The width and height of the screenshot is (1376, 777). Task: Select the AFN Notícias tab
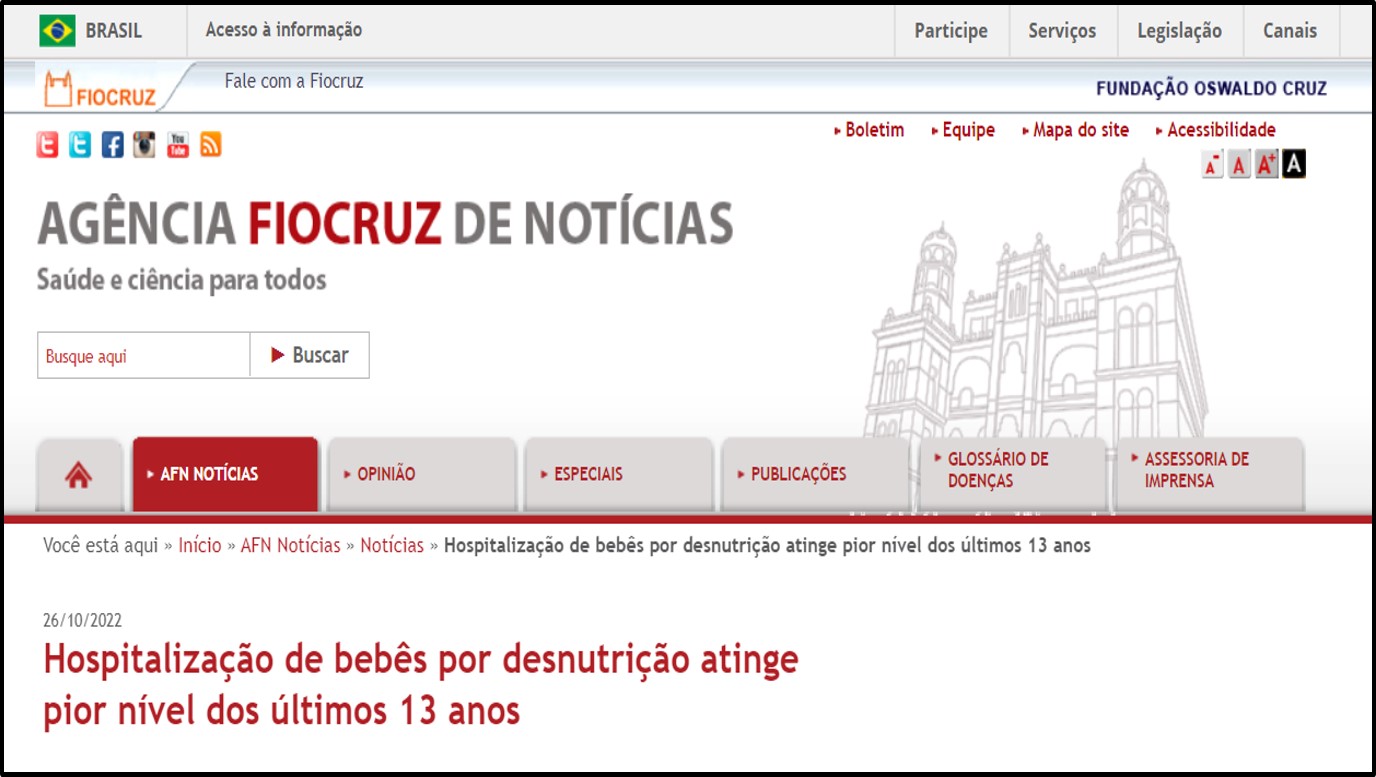click(225, 475)
